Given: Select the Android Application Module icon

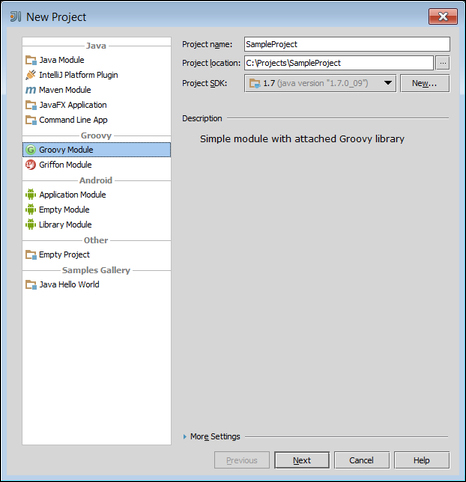Looking at the screenshot, I should (x=31, y=195).
